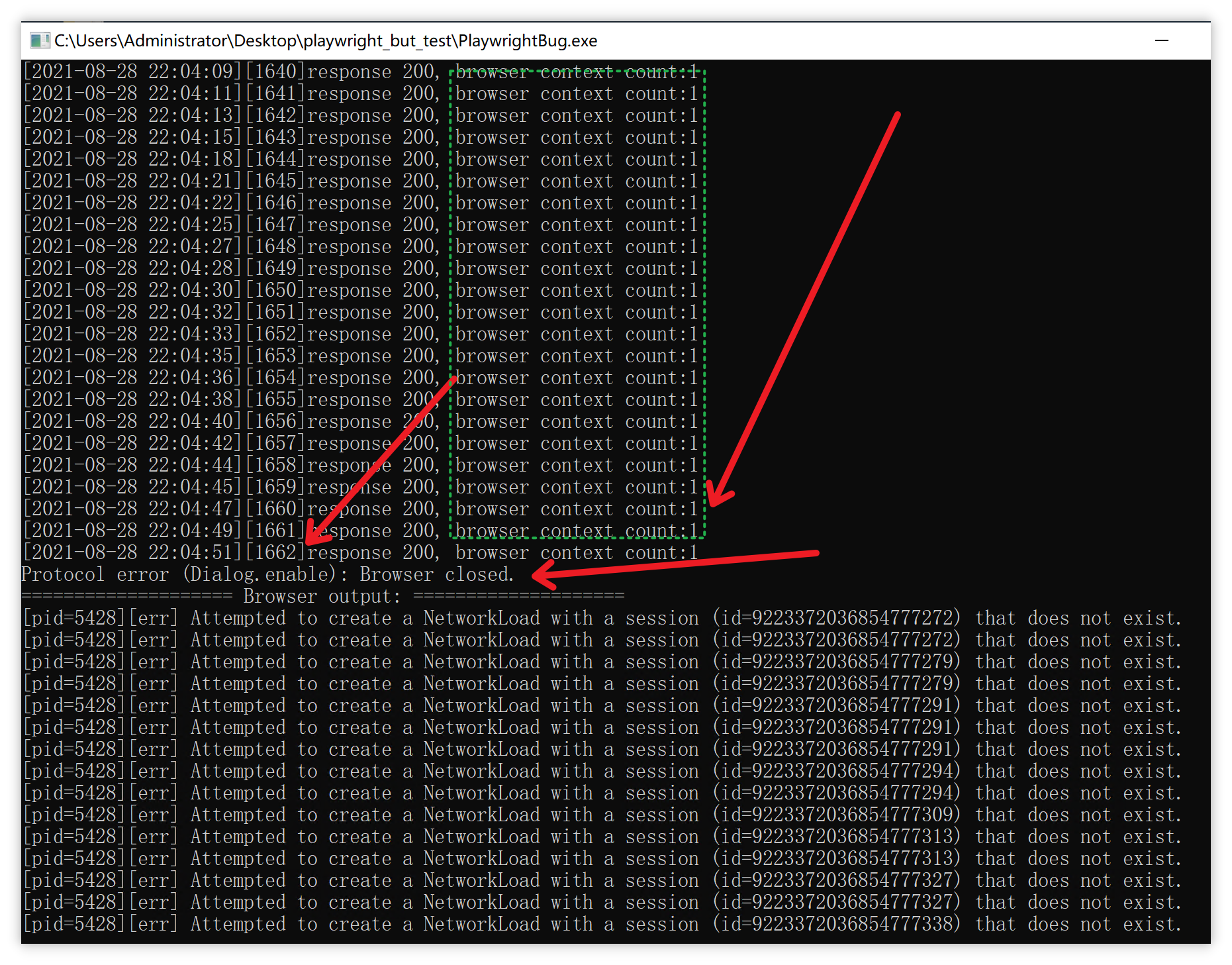1232x965 pixels.
Task: Select the entry timestamped 22:04:21
Action: click(361, 181)
